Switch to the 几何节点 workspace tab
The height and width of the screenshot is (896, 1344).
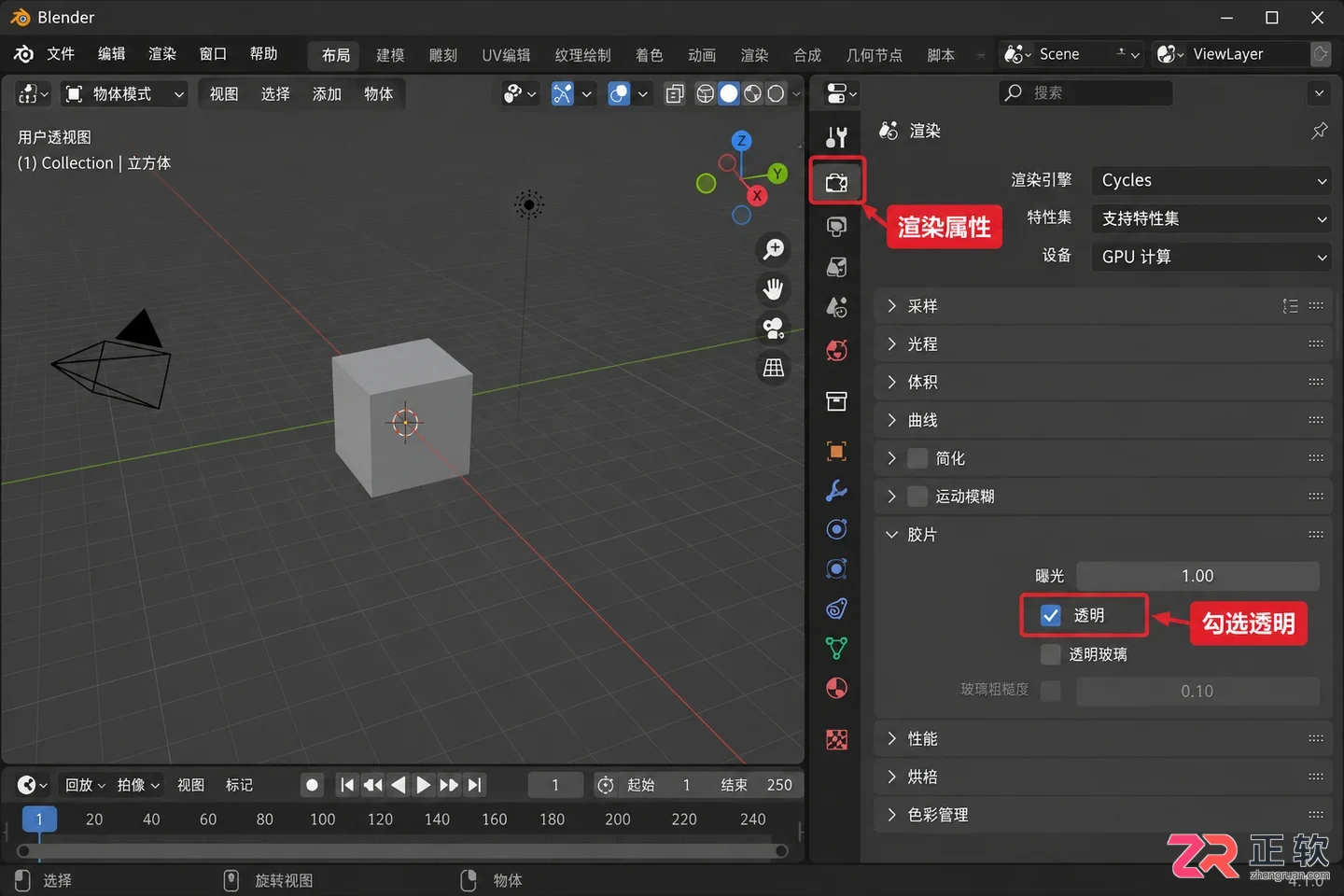click(874, 55)
